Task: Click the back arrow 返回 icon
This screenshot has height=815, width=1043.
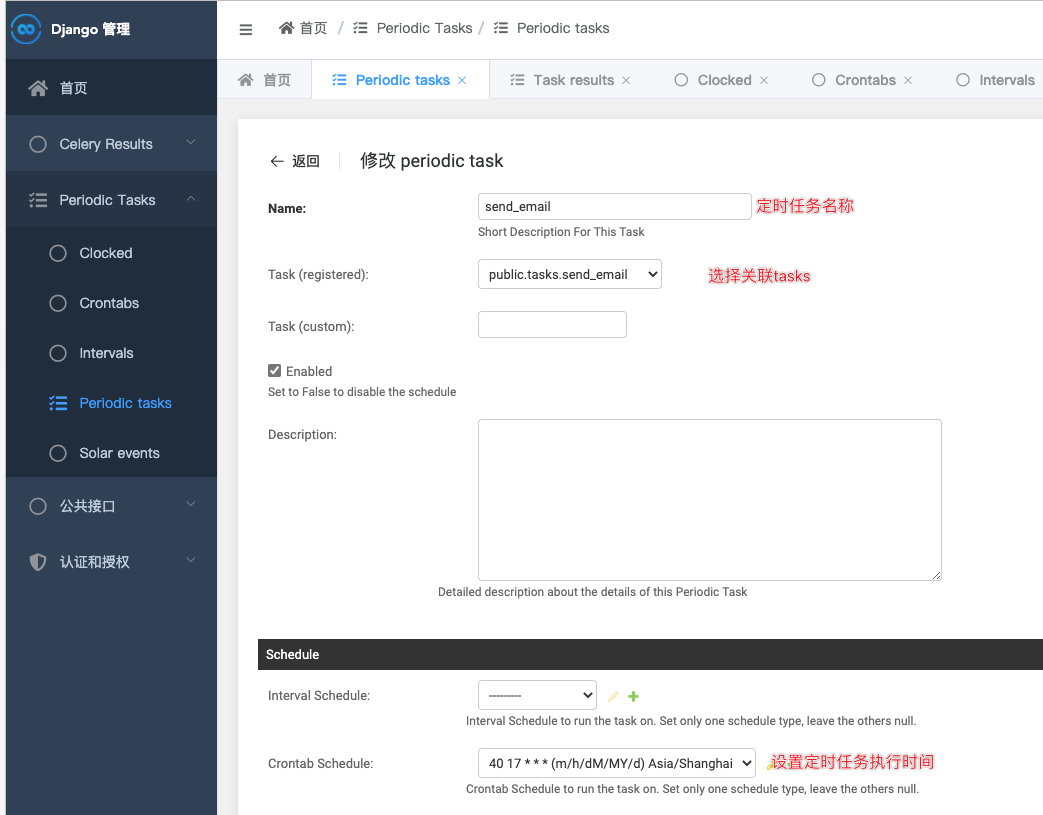Action: (277, 161)
